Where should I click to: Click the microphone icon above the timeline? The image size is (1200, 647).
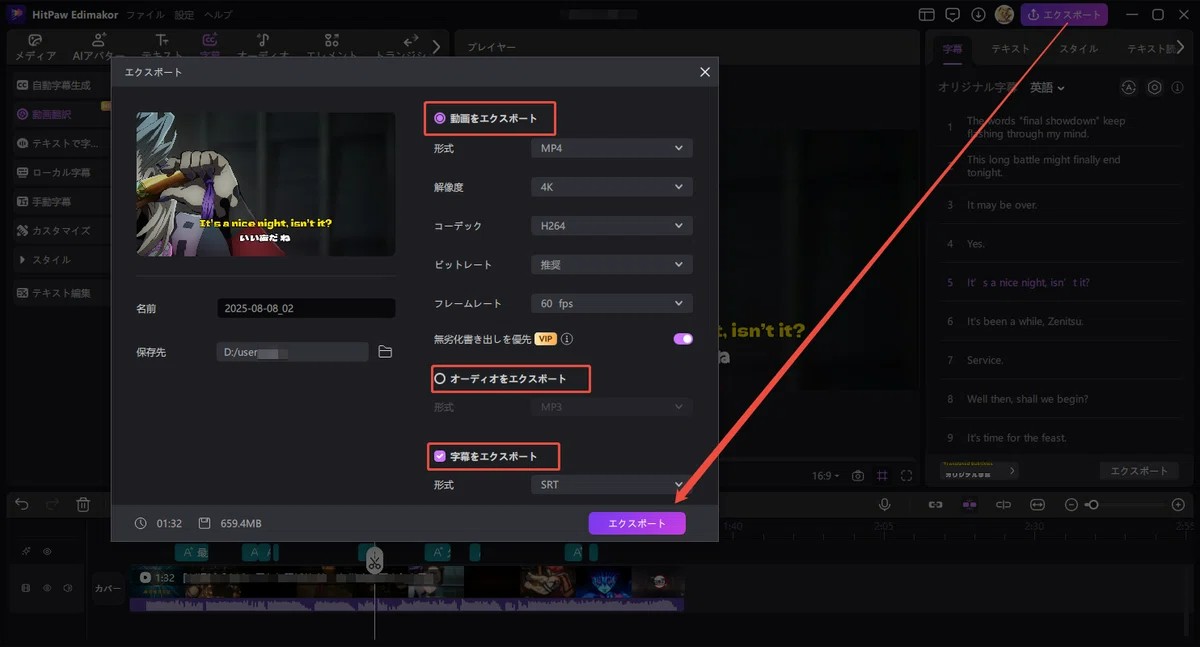pos(885,505)
